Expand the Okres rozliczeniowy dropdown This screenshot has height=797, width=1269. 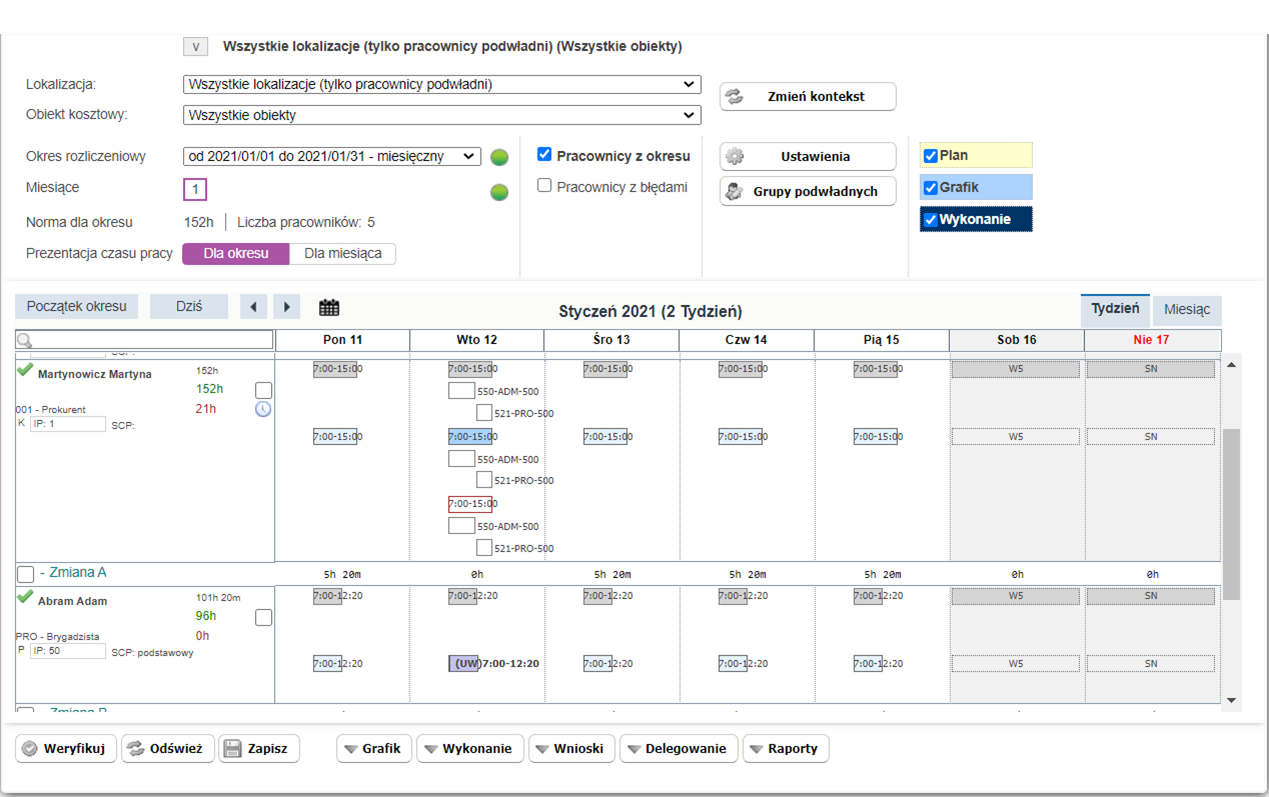click(332, 156)
